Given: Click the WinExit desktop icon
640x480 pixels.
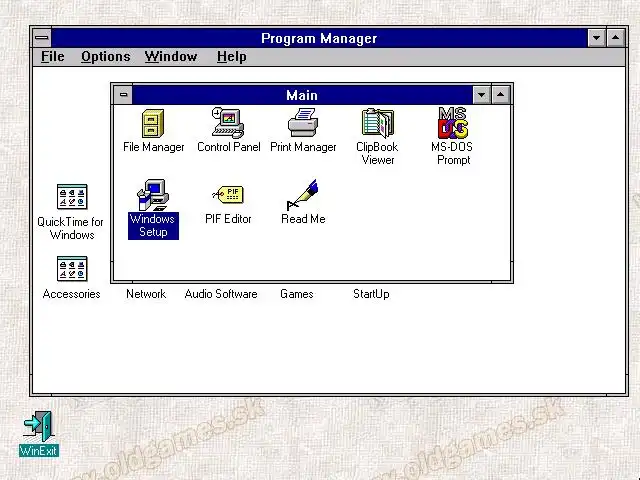Looking at the screenshot, I should click(x=38, y=427).
